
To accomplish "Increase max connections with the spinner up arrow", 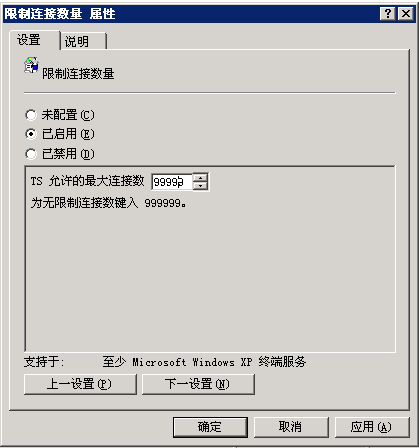I will point(200,178).
